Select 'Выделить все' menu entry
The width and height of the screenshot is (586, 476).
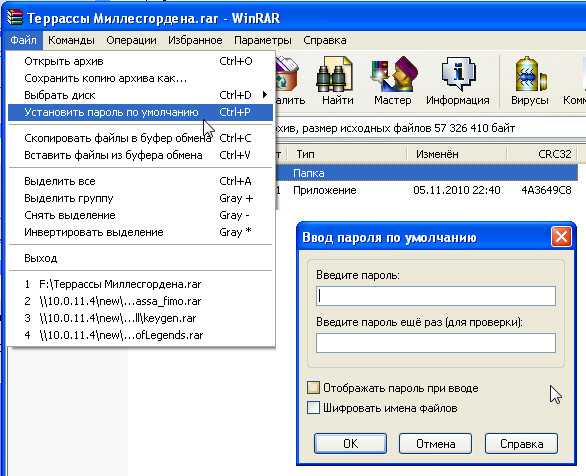tap(140, 181)
